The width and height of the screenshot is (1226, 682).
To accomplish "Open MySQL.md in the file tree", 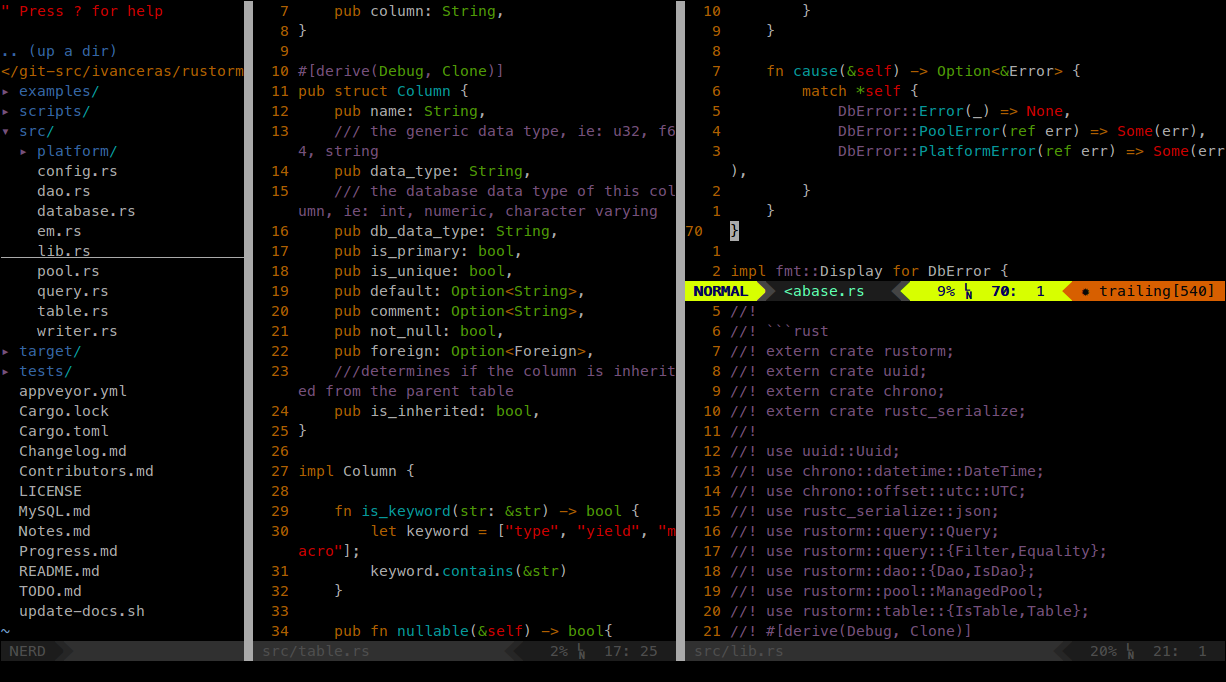I will coord(55,511).
